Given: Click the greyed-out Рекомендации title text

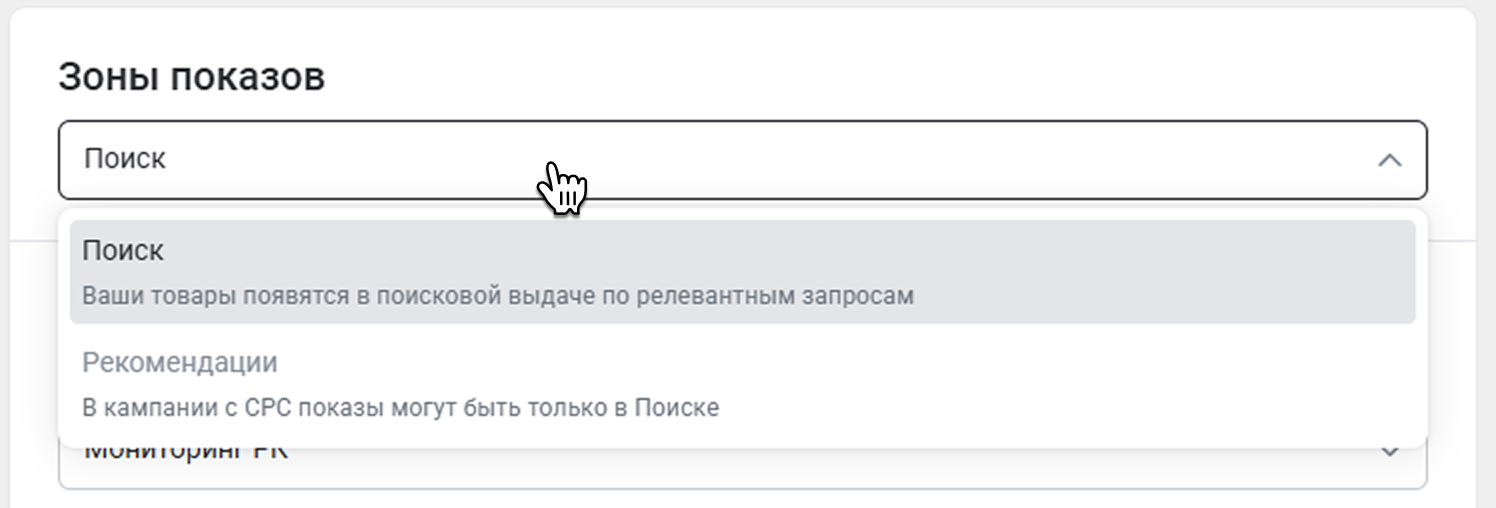Looking at the screenshot, I should coord(180,362).
